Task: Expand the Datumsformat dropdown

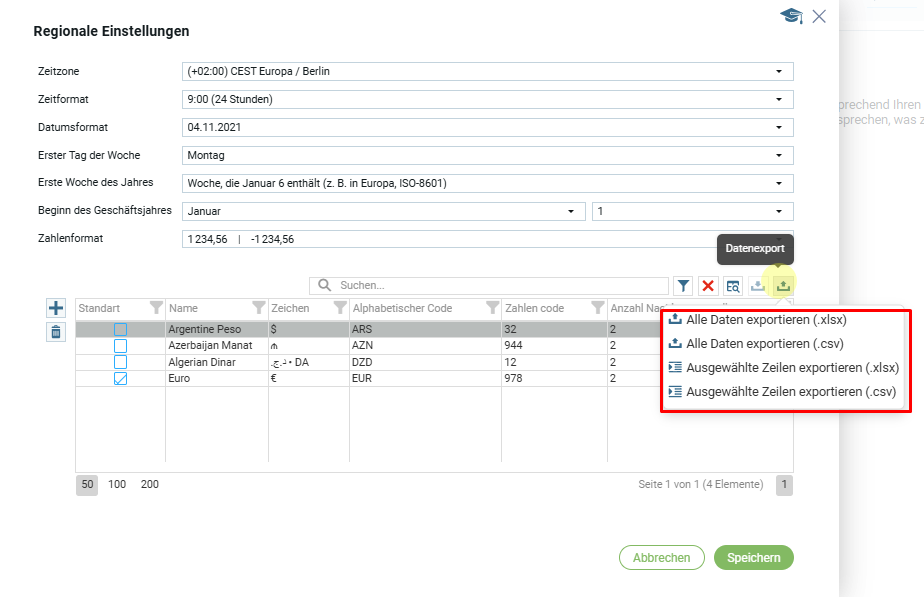Action: [x=489, y=128]
